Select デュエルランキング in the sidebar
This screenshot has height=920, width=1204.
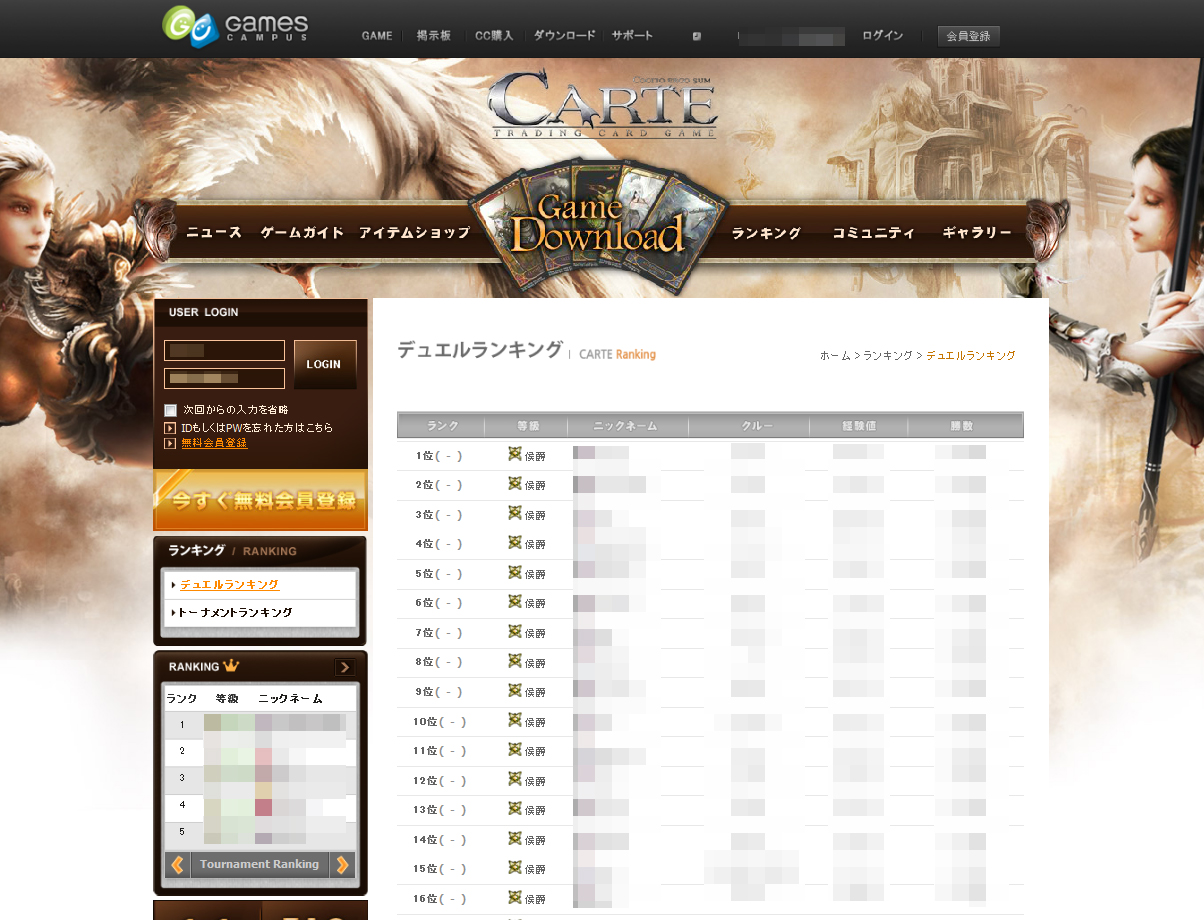coord(229,585)
